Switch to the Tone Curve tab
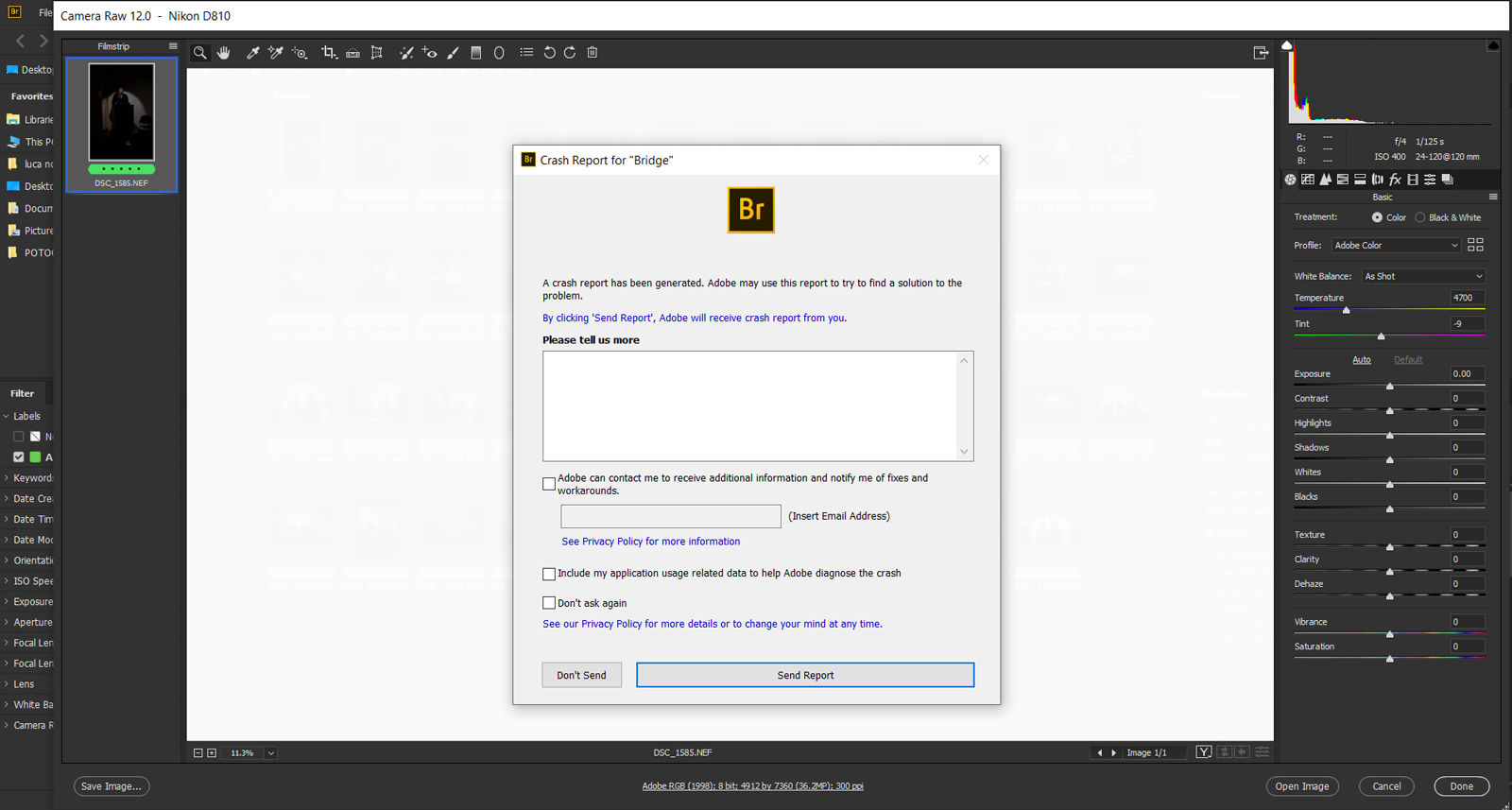1512x810 pixels. click(x=1308, y=180)
